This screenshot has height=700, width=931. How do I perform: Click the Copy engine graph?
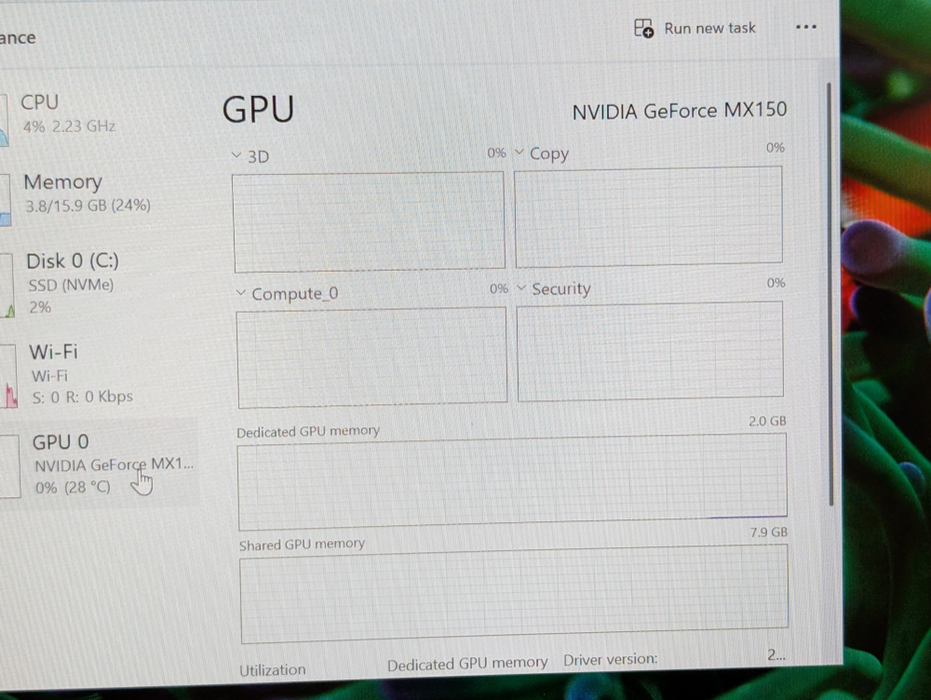tap(648, 216)
